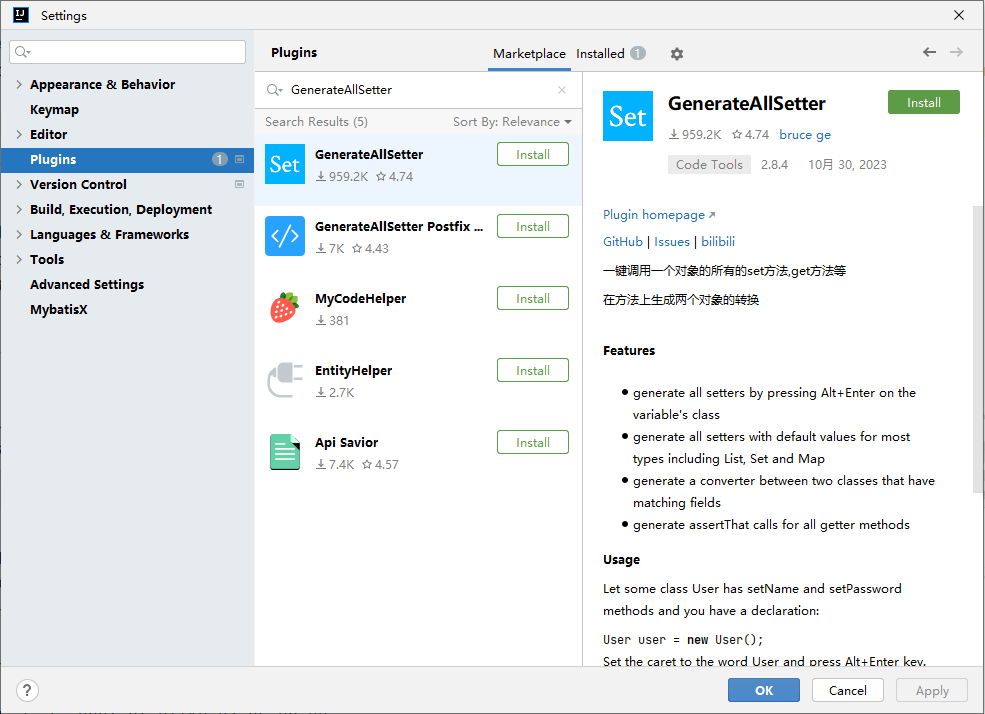Open vendor bruce ge link
985x714 pixels.
tap(805, 134)
